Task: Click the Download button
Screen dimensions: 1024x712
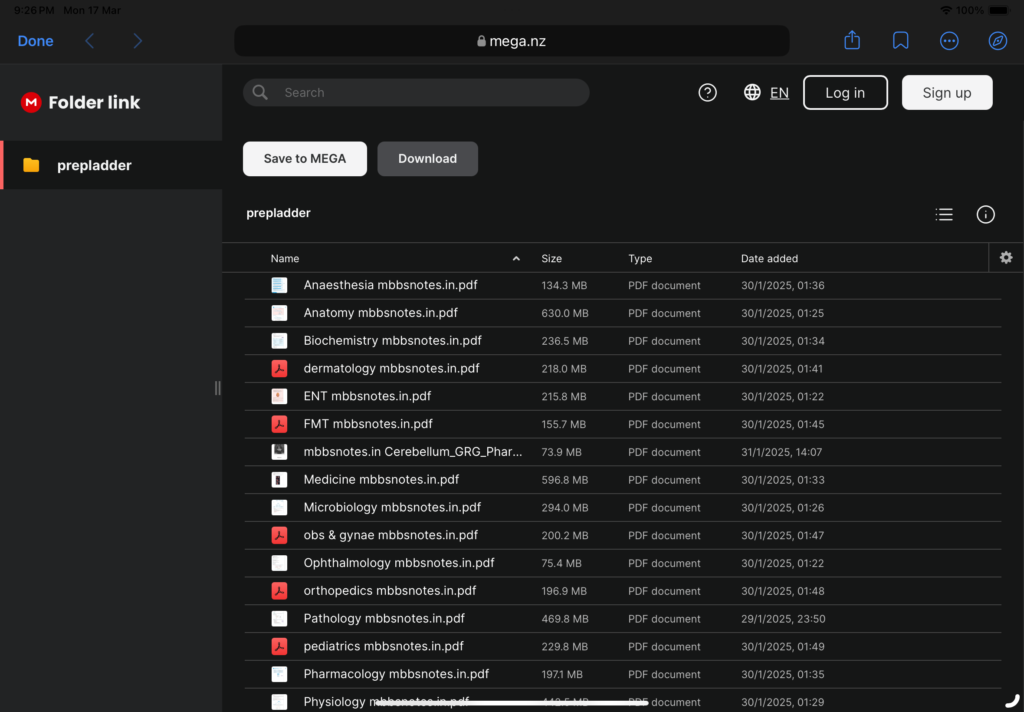Action: click(428, 159)
